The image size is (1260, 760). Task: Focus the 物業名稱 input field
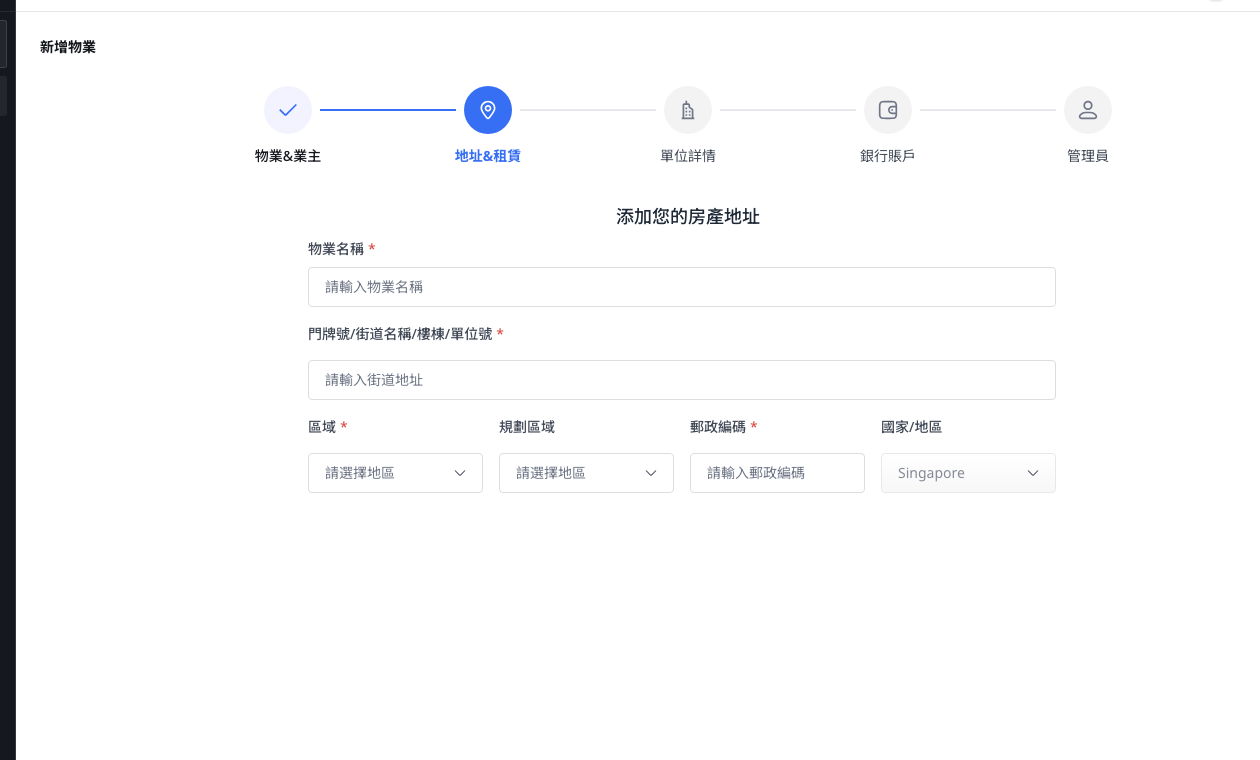point(682,287)
